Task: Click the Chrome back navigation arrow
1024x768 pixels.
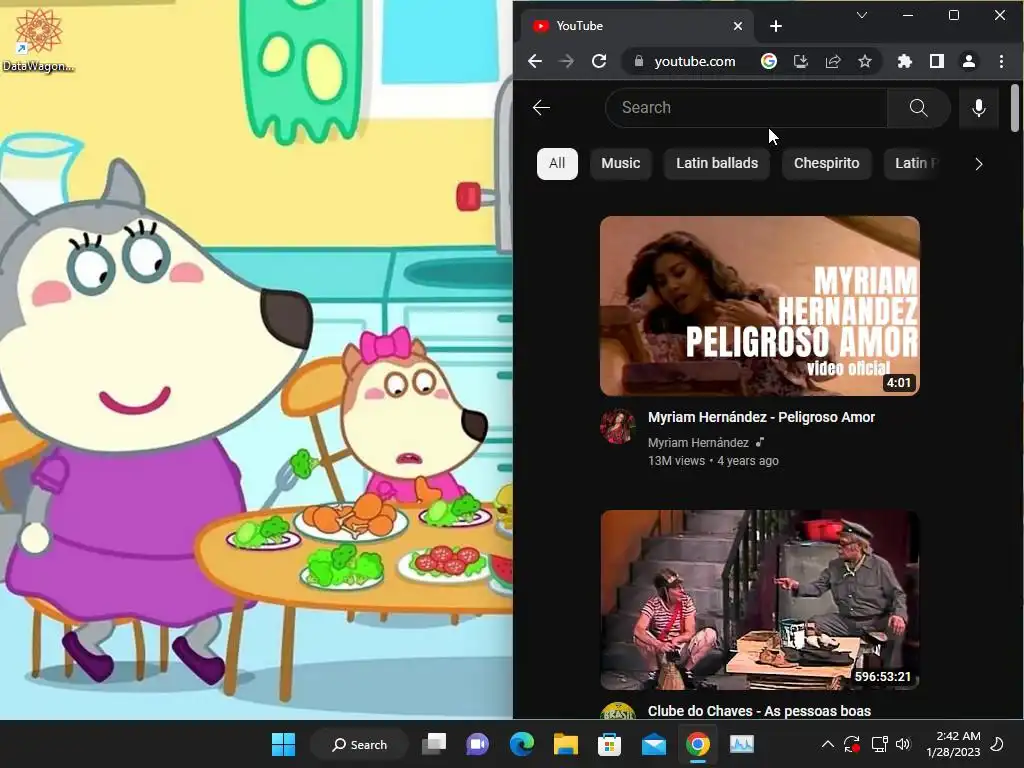Action: 535,61
